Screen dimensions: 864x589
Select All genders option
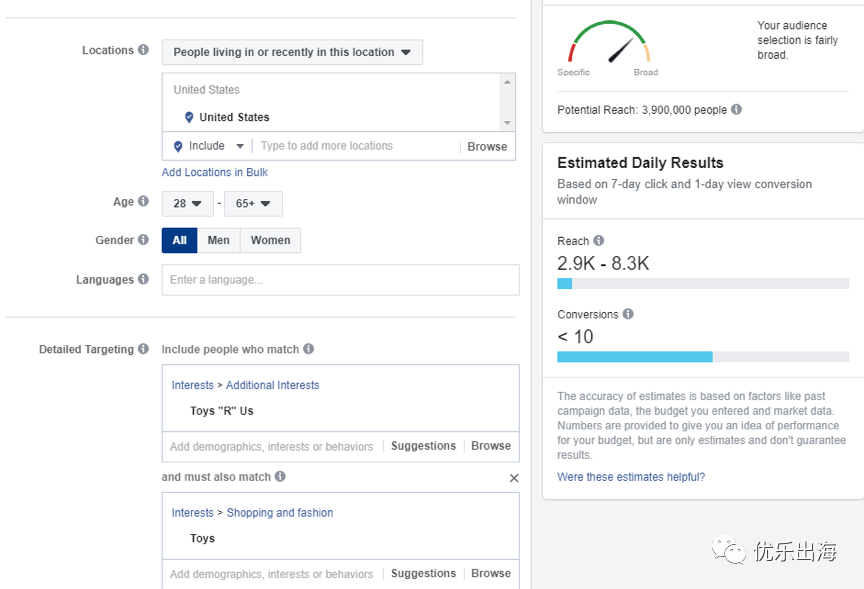click(179, 240)
